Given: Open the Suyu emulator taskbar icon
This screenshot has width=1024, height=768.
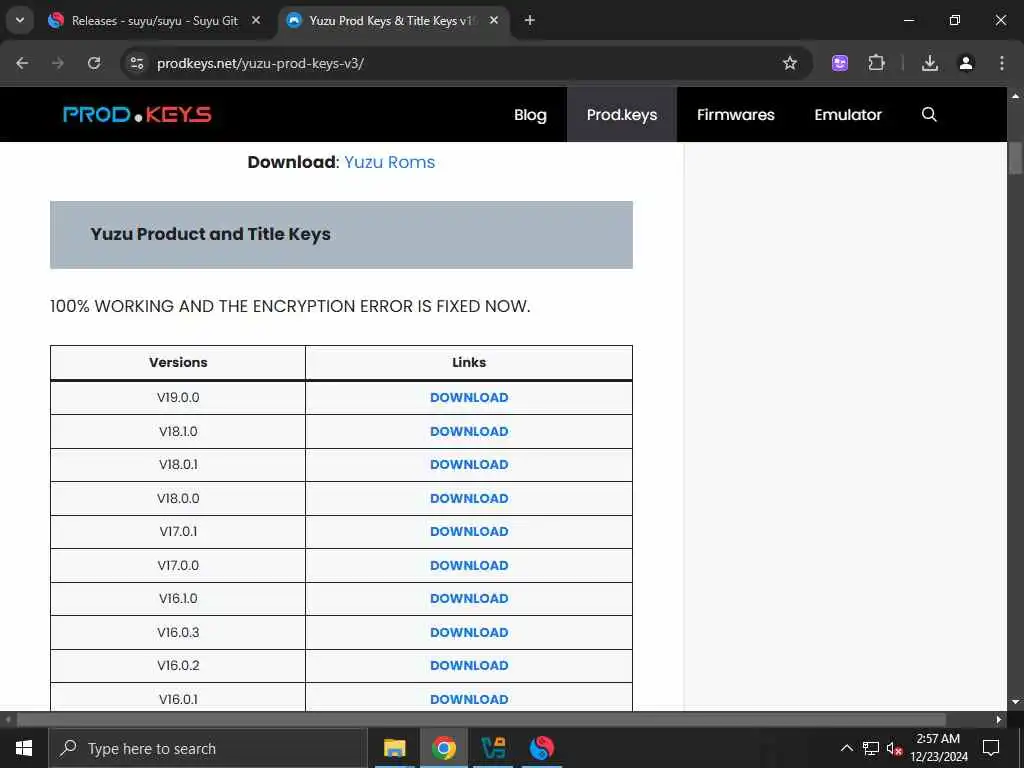Looking at the screenshot, I should [541, 748].
